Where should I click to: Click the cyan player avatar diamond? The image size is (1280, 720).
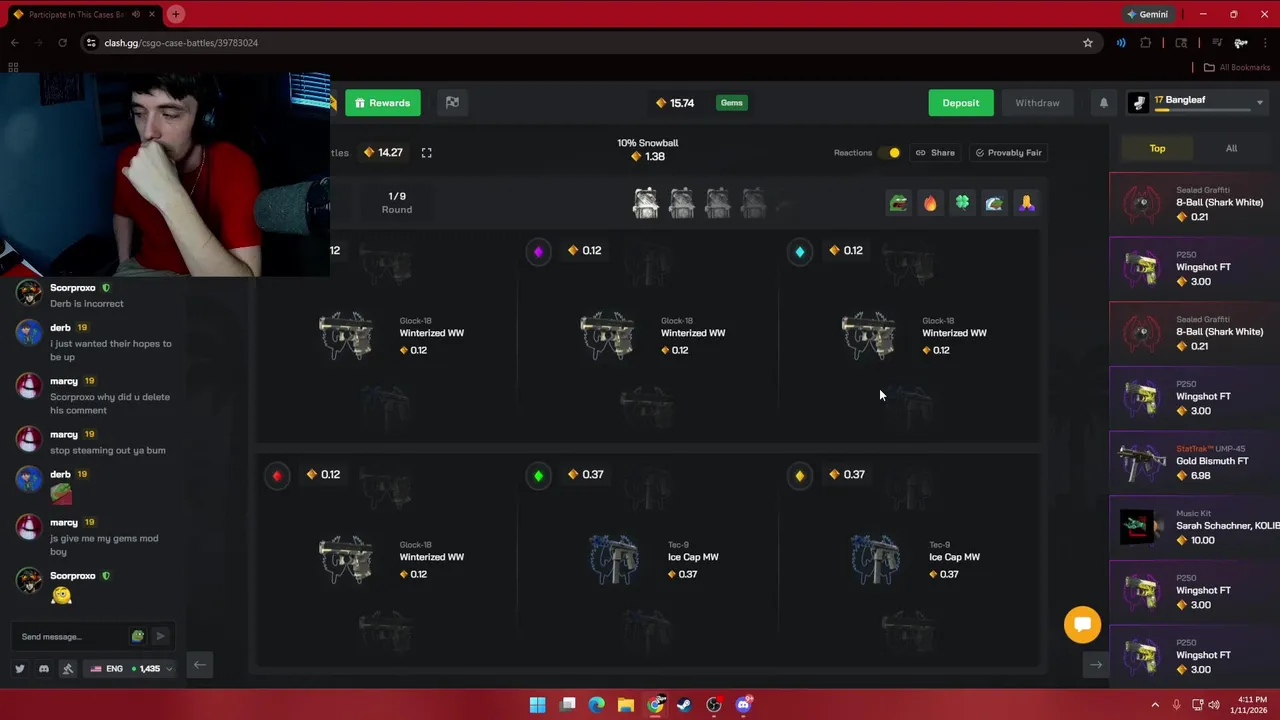pos(799,251)
